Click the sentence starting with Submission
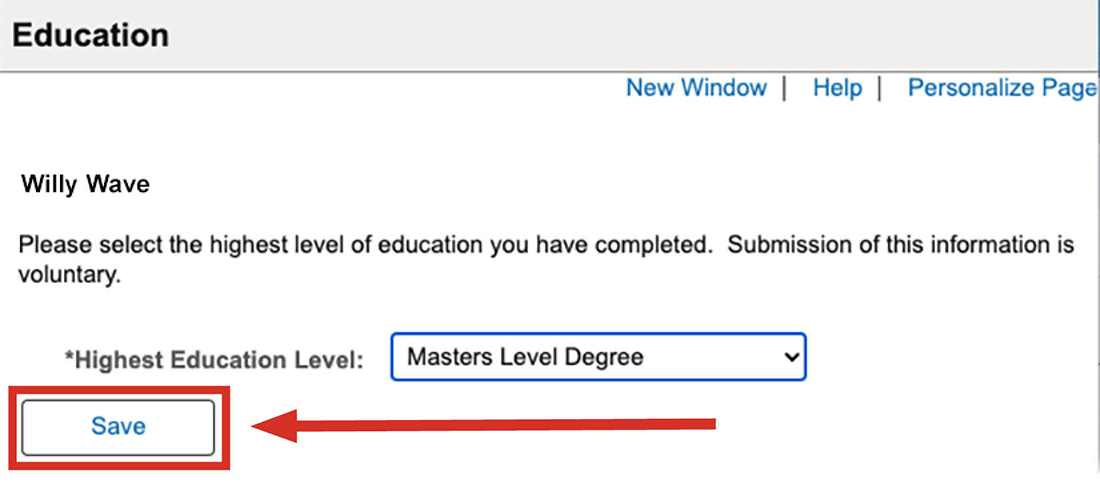 click(900, 245)
